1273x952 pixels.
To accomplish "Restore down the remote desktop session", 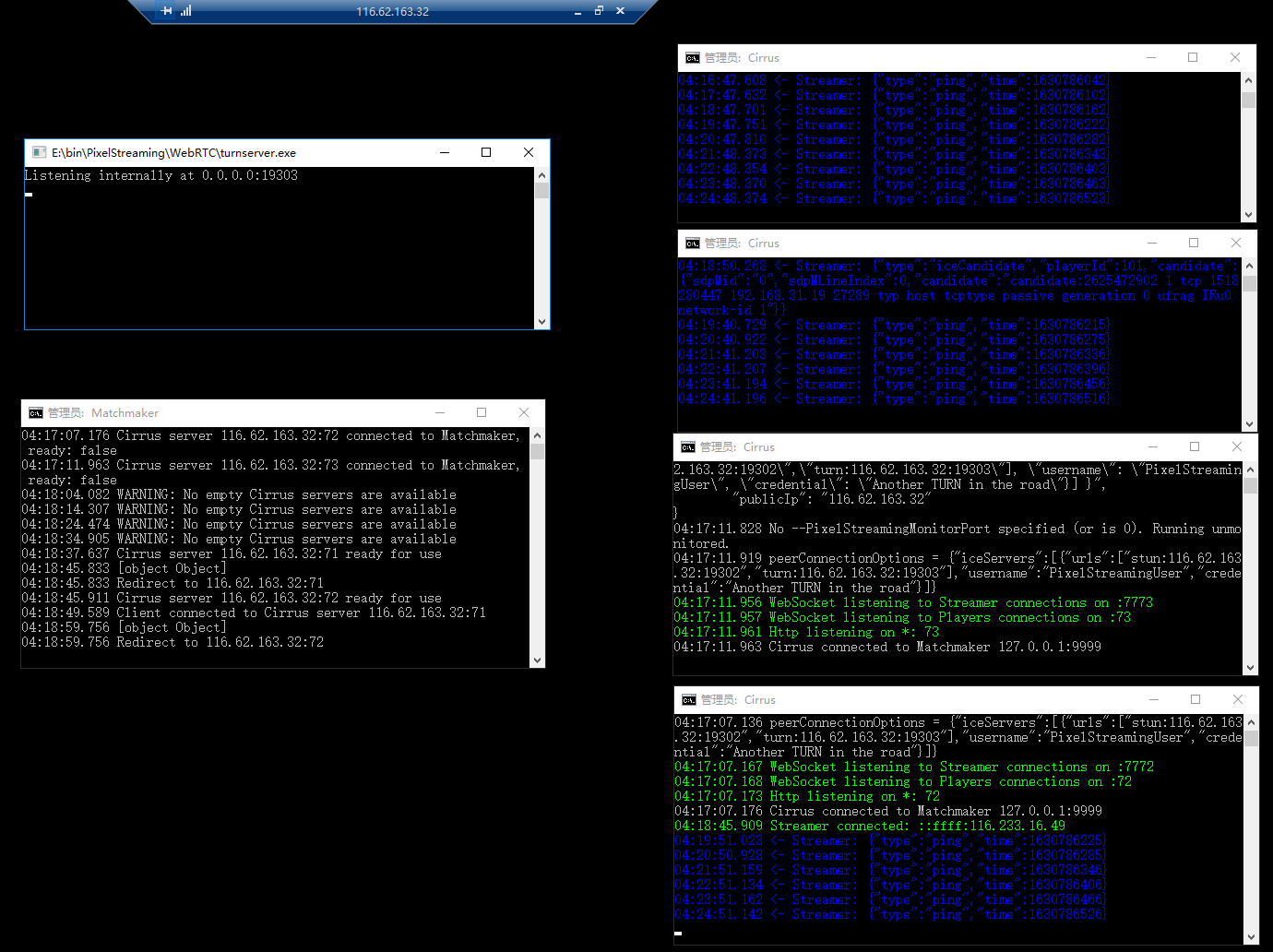I will click(x=599, y=11).
